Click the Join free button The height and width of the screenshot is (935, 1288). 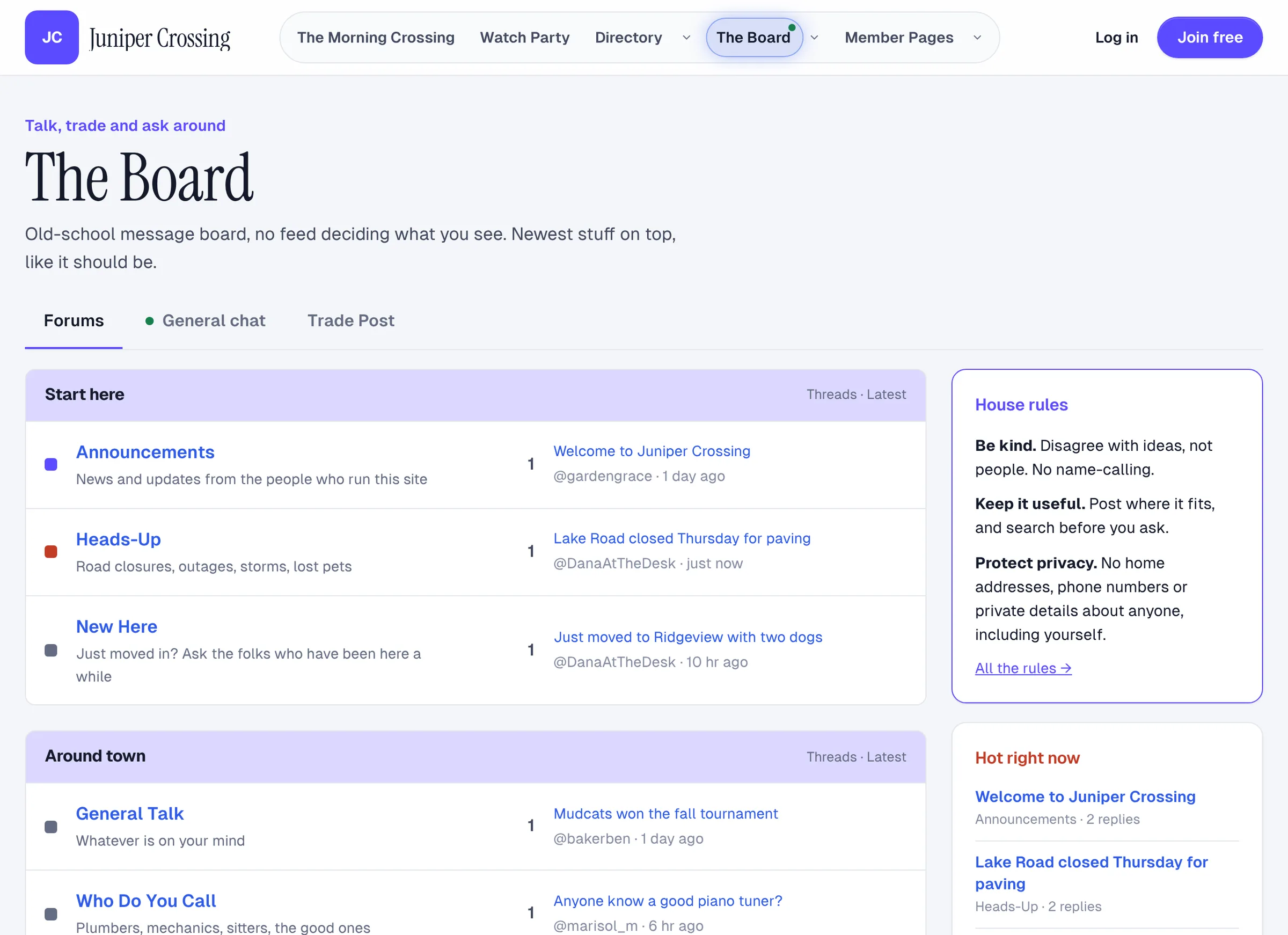coord(1210,38)
